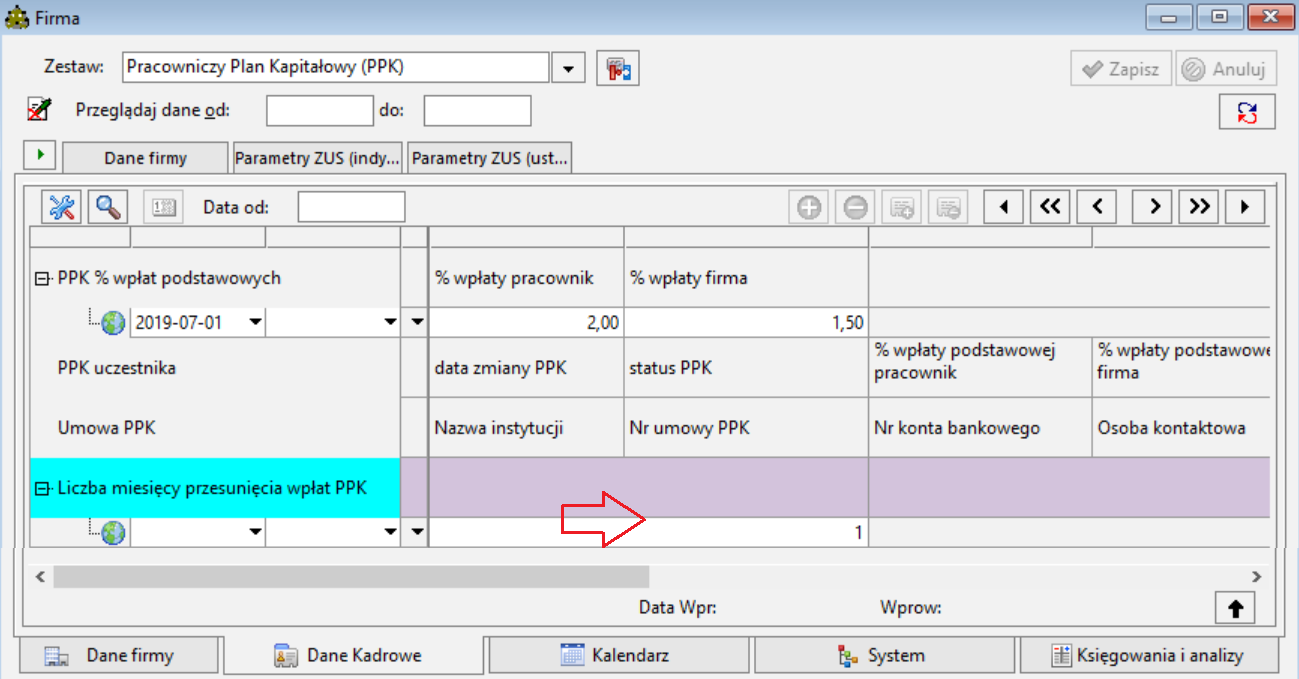Screen dimensions: 1299x679
Task: Open the narrow arrow dropdown in the last row
Action: click(x=418, y=533)
